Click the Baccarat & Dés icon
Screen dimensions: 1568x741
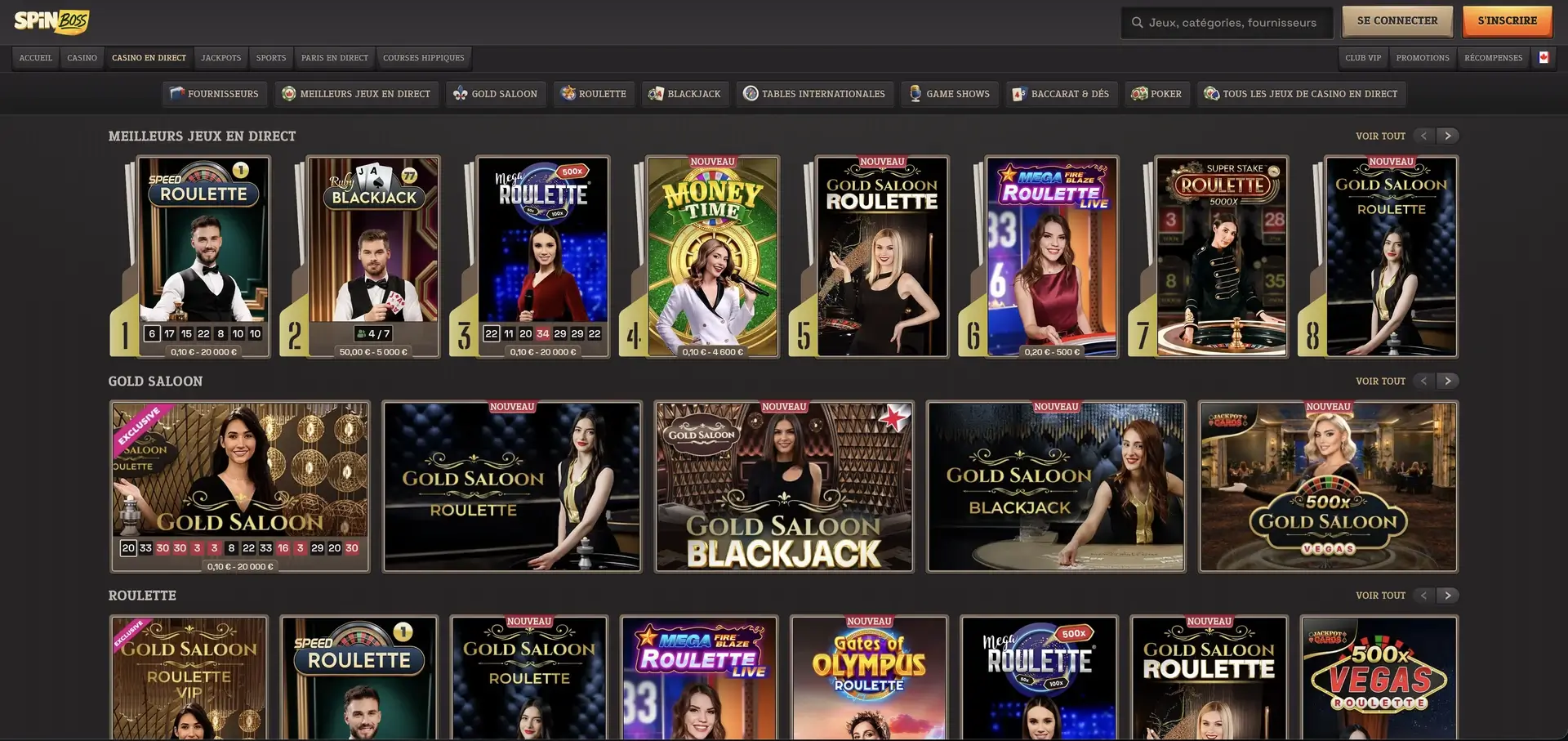pos(1019,94)
